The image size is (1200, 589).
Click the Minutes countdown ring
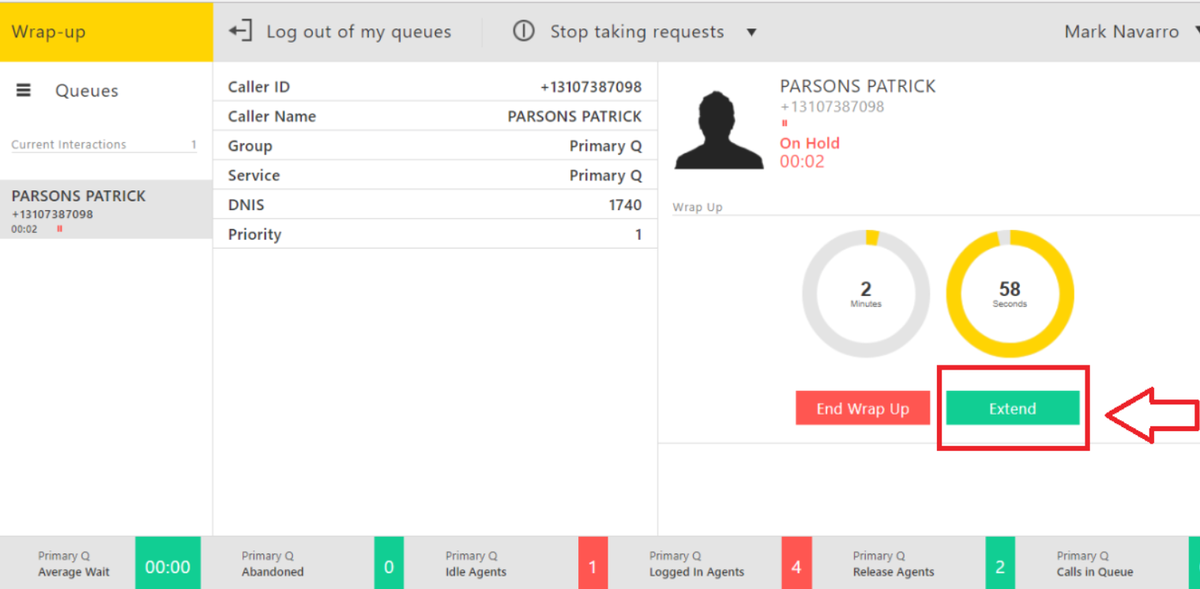(866, 293)
